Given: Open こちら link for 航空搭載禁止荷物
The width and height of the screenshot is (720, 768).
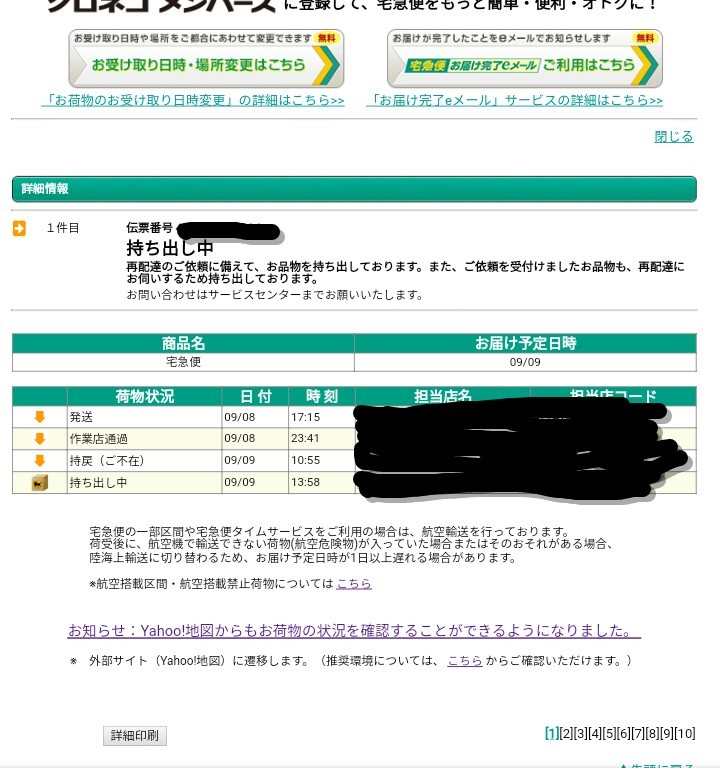Looking at the screenshot, I should tap(354, 583).
